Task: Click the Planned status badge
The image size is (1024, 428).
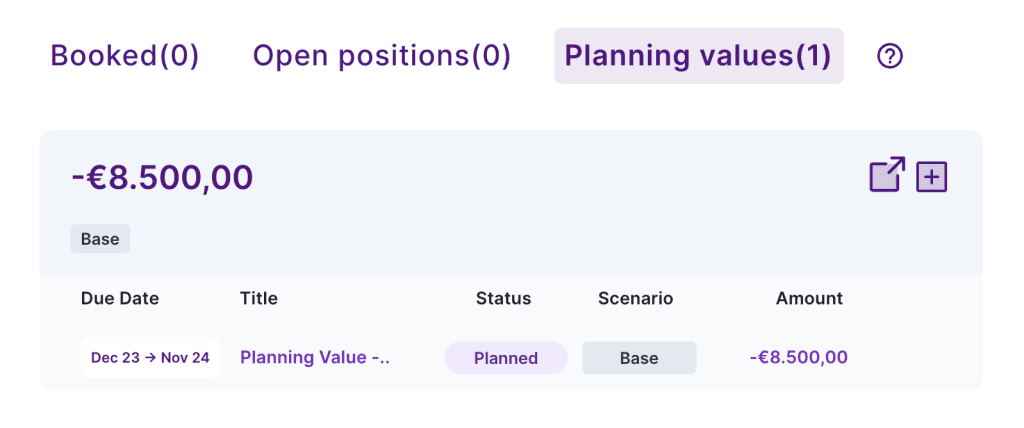Action: pyautogui.click(x=506, y=358)
